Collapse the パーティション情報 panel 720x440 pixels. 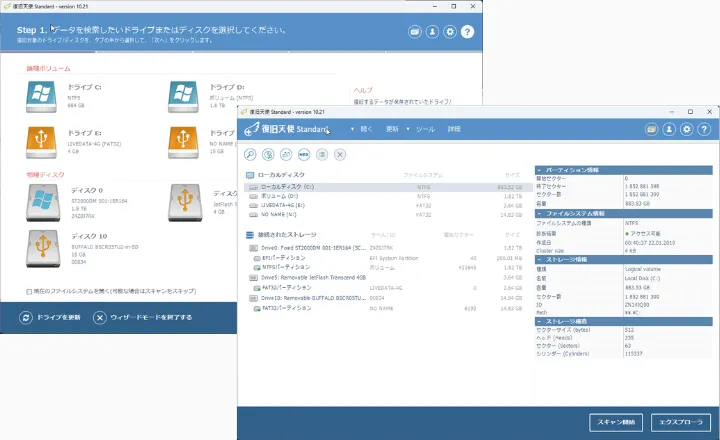point(540,170)
